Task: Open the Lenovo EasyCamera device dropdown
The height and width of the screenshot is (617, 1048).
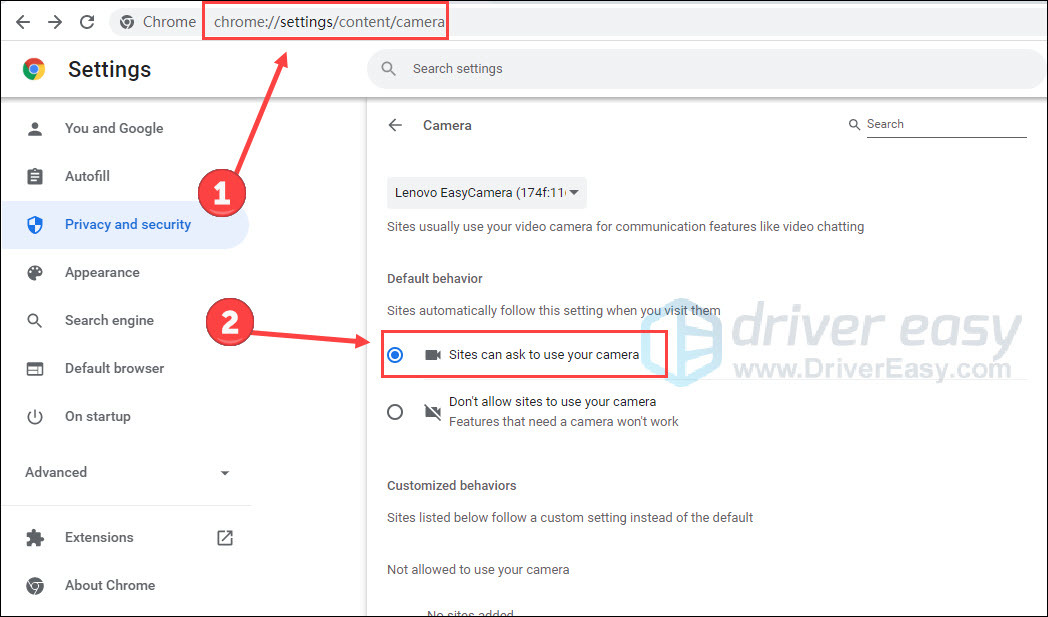Action: (487, 192)
